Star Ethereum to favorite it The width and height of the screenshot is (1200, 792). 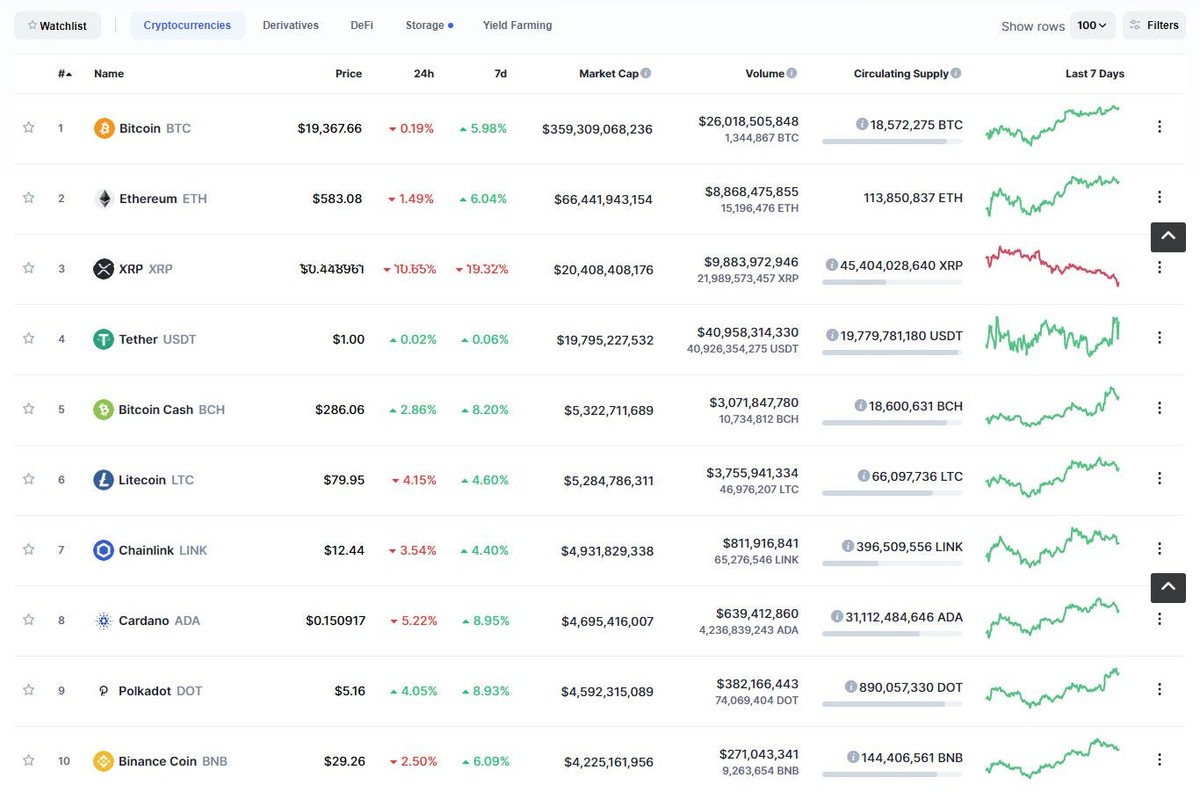tap(28, 198)
